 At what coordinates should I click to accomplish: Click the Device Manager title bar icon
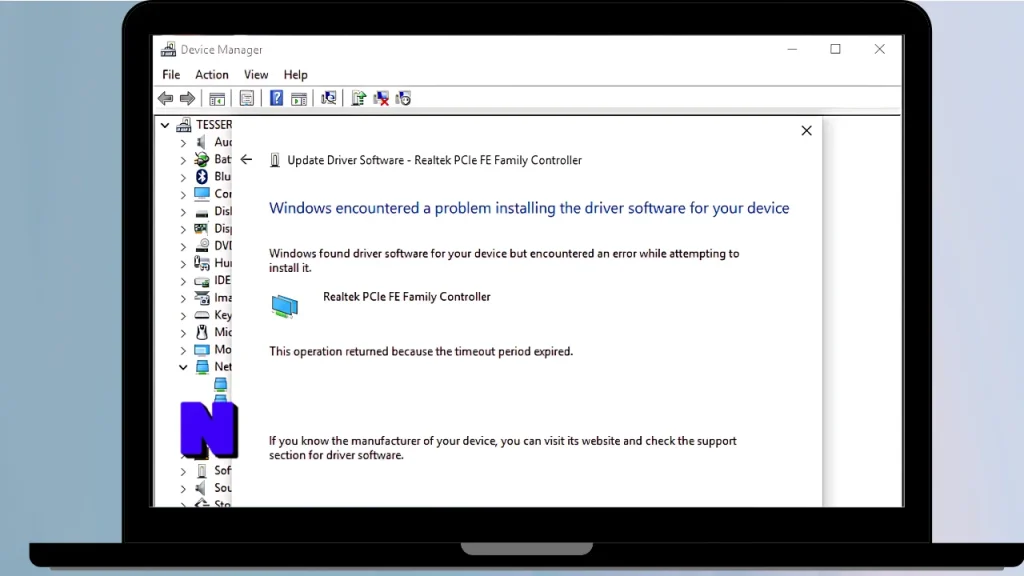click(x=168, y=49)
